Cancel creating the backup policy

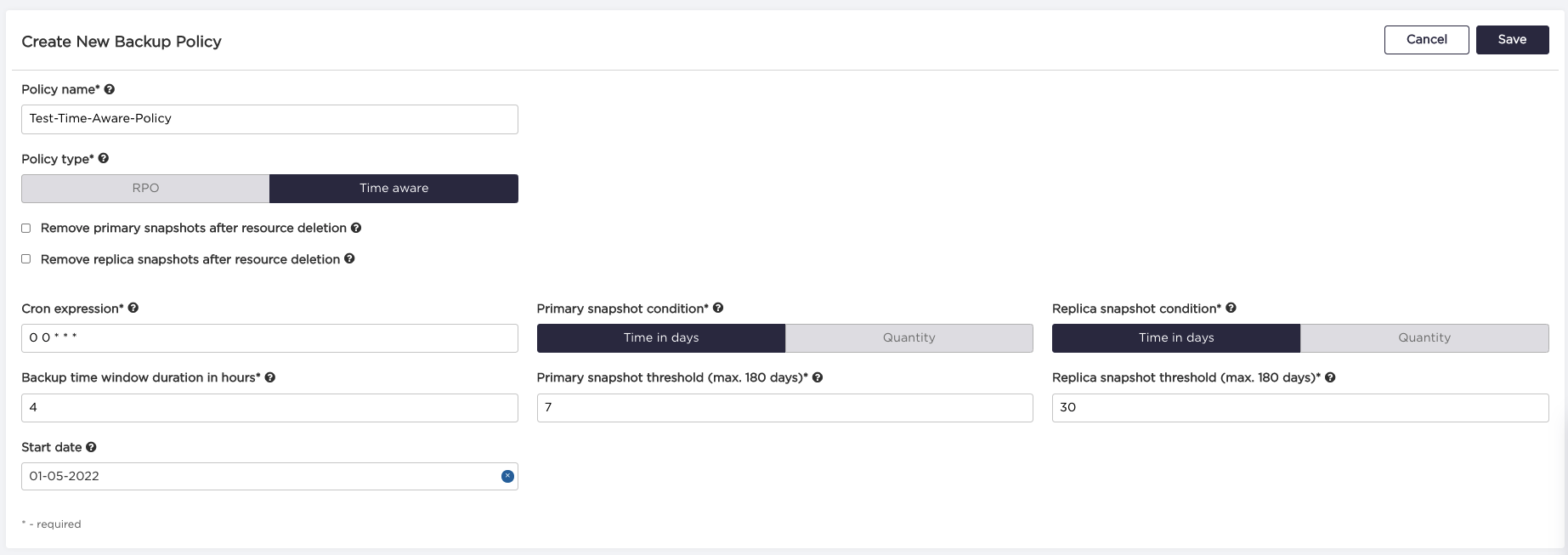tap(1426, 40)
